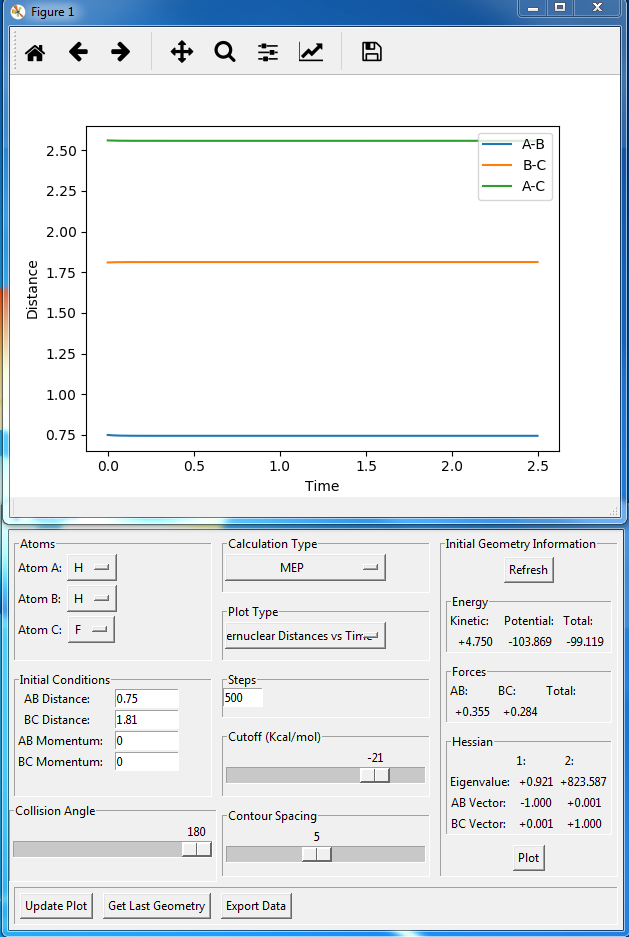Click the Cutoff slider handle
This screenshot has height=937, width=629.
tap(375, 775)
